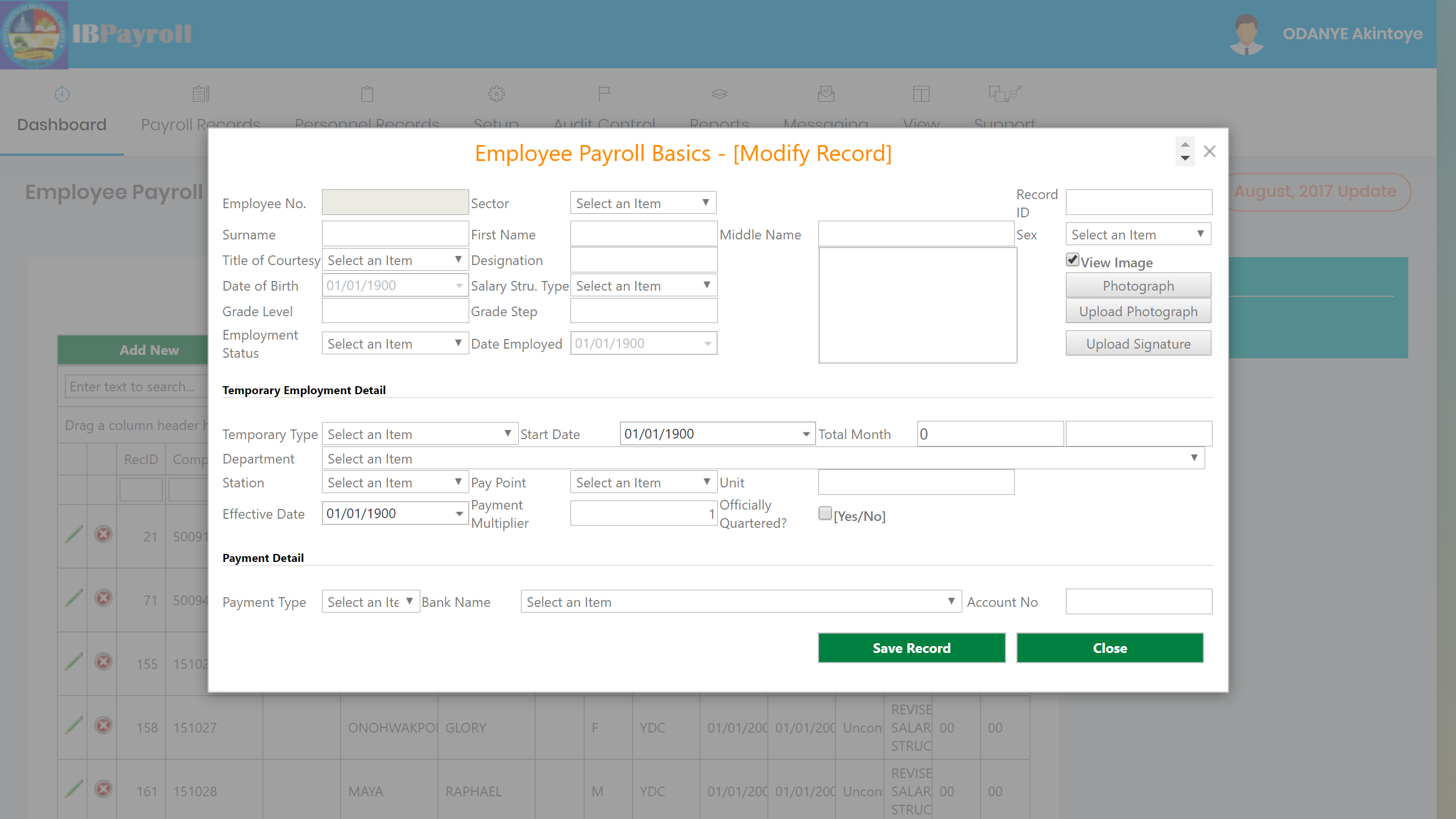Screen dimensions: 1456x819
Task: Toggle the View Image checkbox
Action: pyautogui.click(x=1073, y=260)
